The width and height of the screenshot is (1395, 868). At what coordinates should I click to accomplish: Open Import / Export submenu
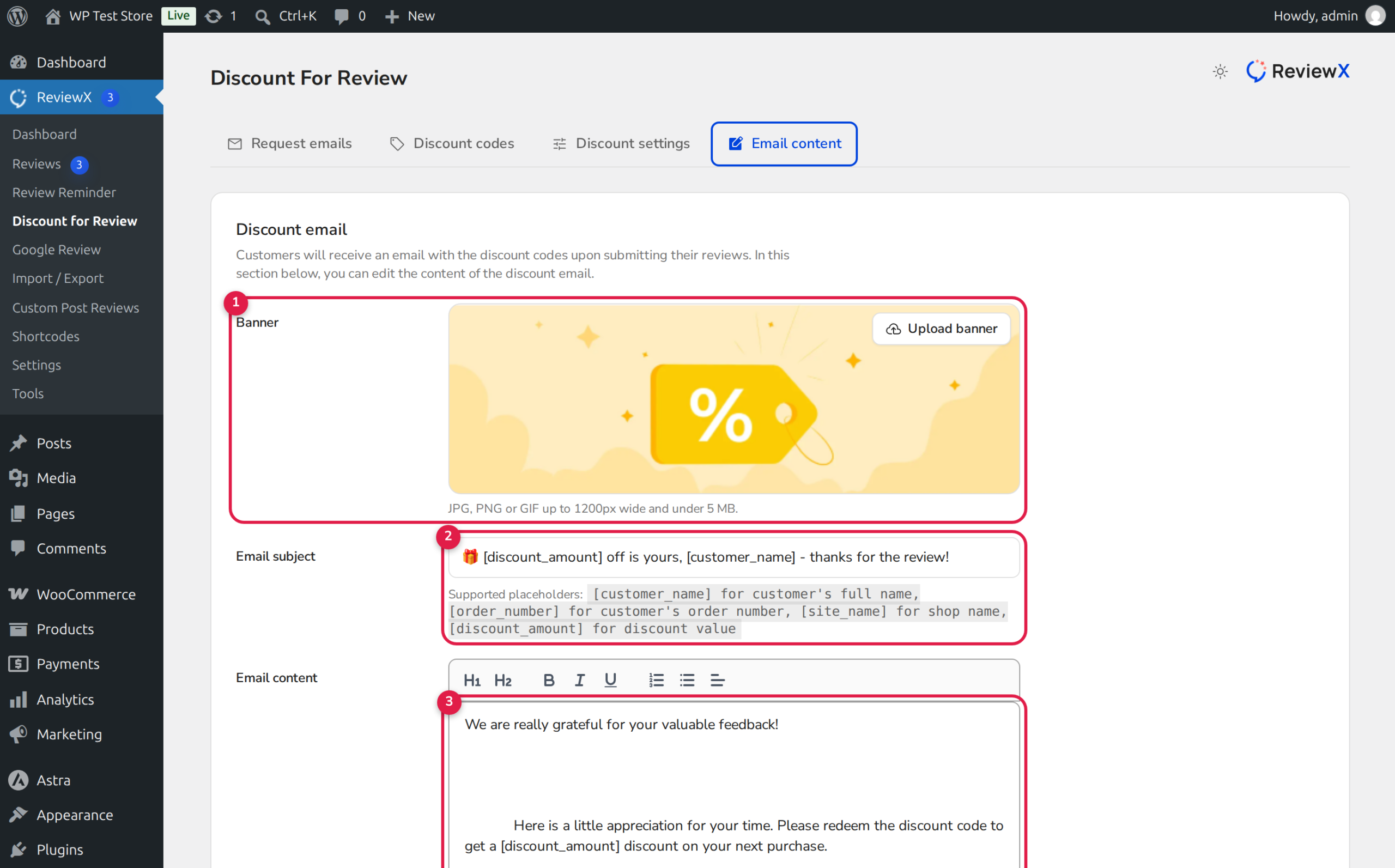pos(58,278)
